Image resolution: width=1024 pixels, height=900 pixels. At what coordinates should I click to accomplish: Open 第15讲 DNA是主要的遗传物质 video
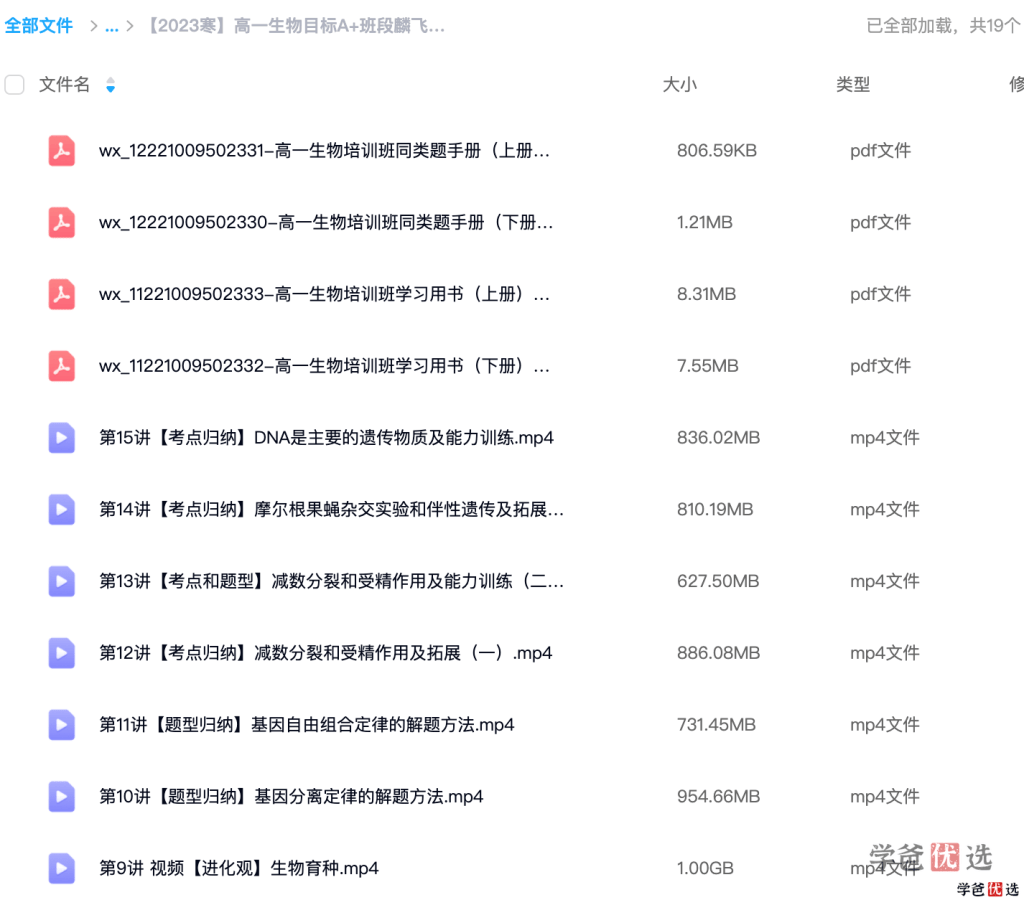click(x=326, y=438)
